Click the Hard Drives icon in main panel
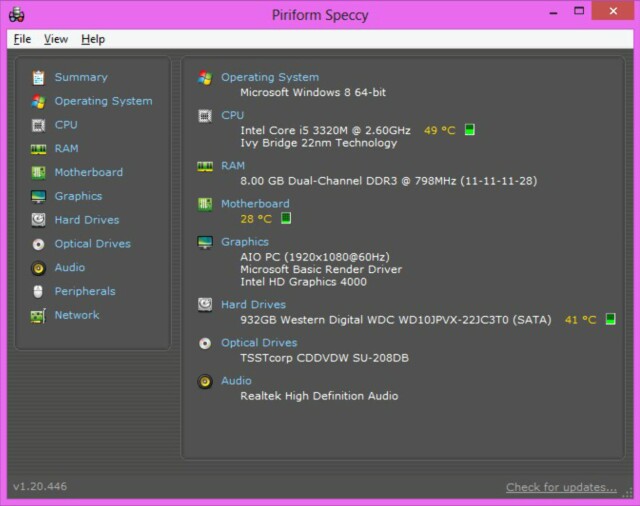 [205, 304]
